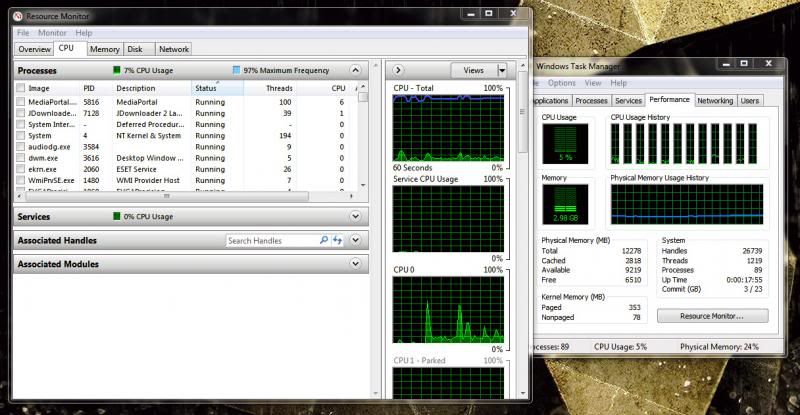Click the Service CPU Usage graph

click(448, 218)
